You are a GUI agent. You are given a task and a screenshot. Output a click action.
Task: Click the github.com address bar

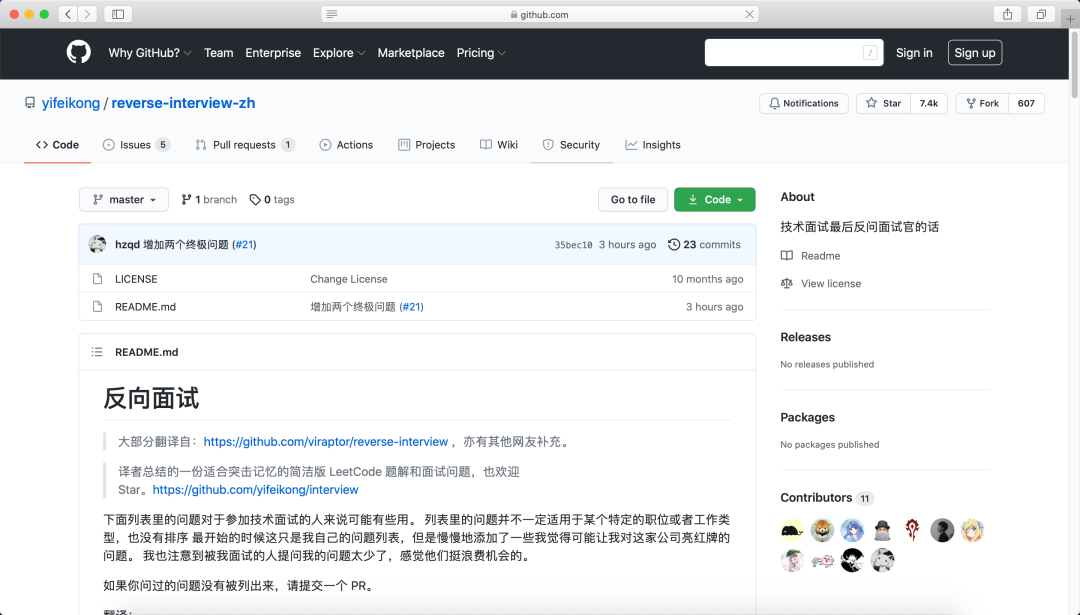coord(540,14)
